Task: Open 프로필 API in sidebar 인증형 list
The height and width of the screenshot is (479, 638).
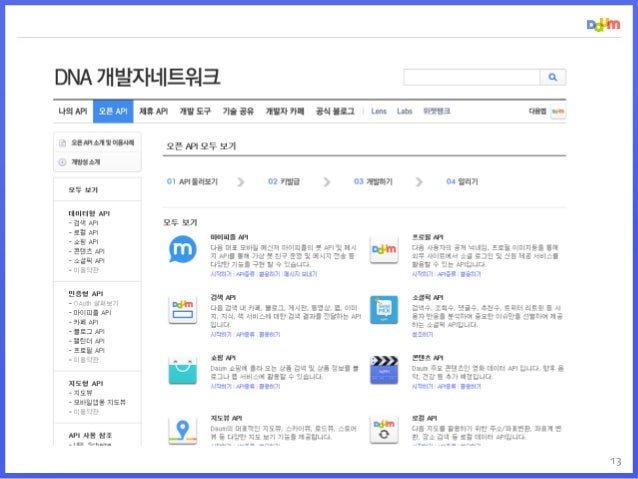Action: (89, 350)
